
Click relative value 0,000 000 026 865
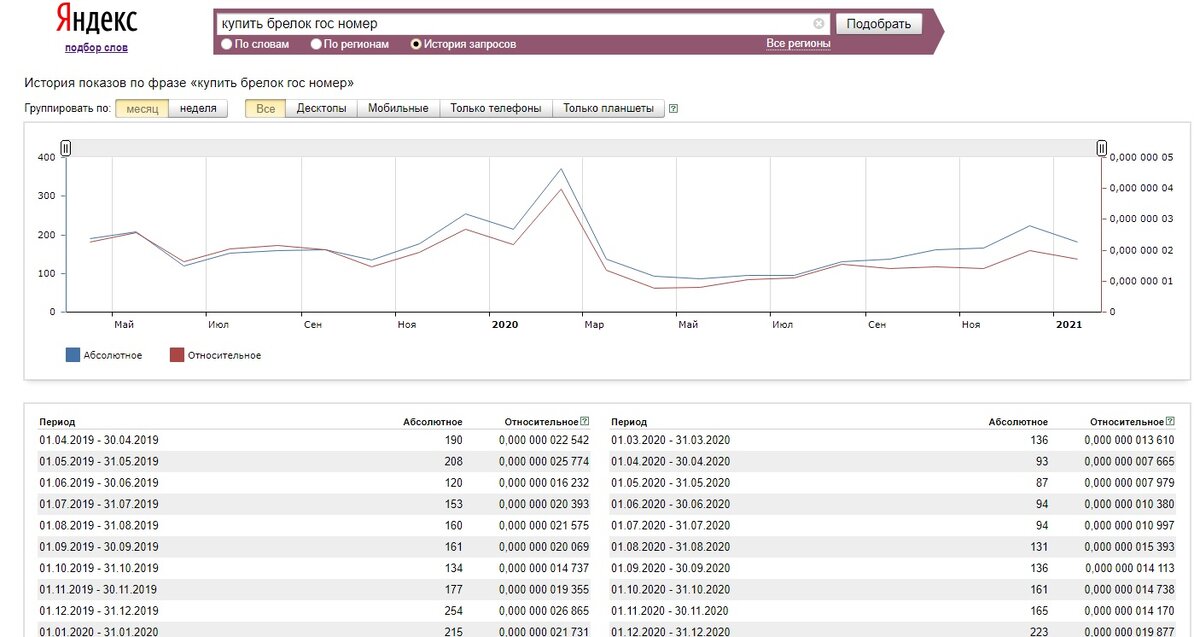pos(543,611)
